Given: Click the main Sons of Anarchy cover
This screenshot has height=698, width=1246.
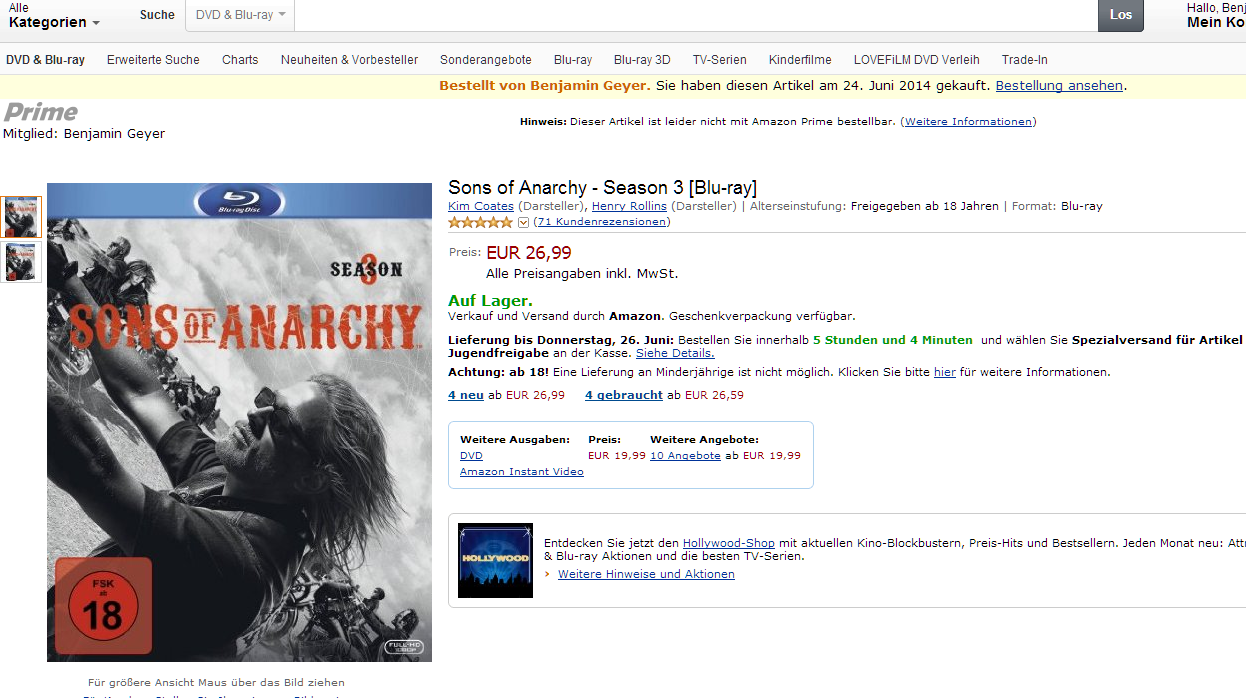Looking at the screenshot, I should click(239, 422).
